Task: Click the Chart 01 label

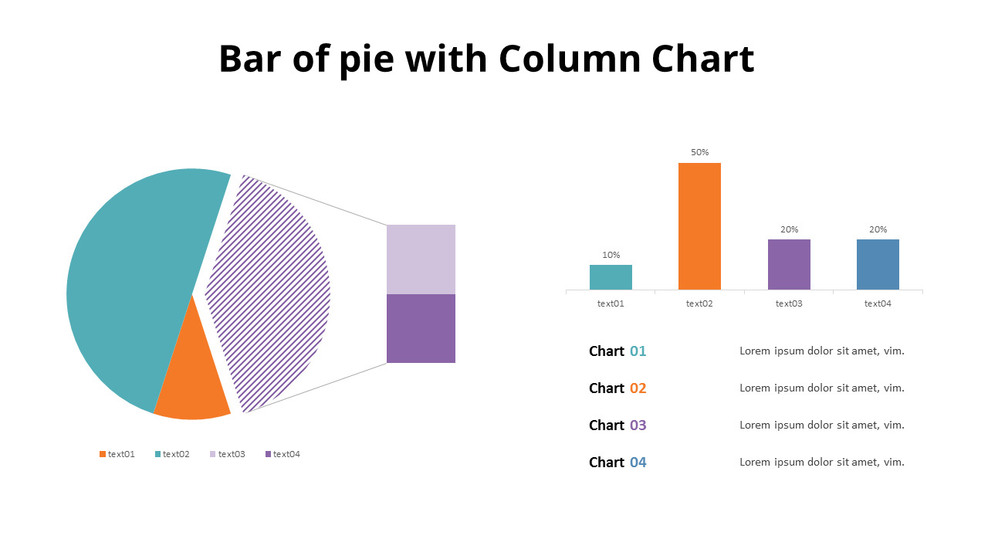Action: pos(617,351)
